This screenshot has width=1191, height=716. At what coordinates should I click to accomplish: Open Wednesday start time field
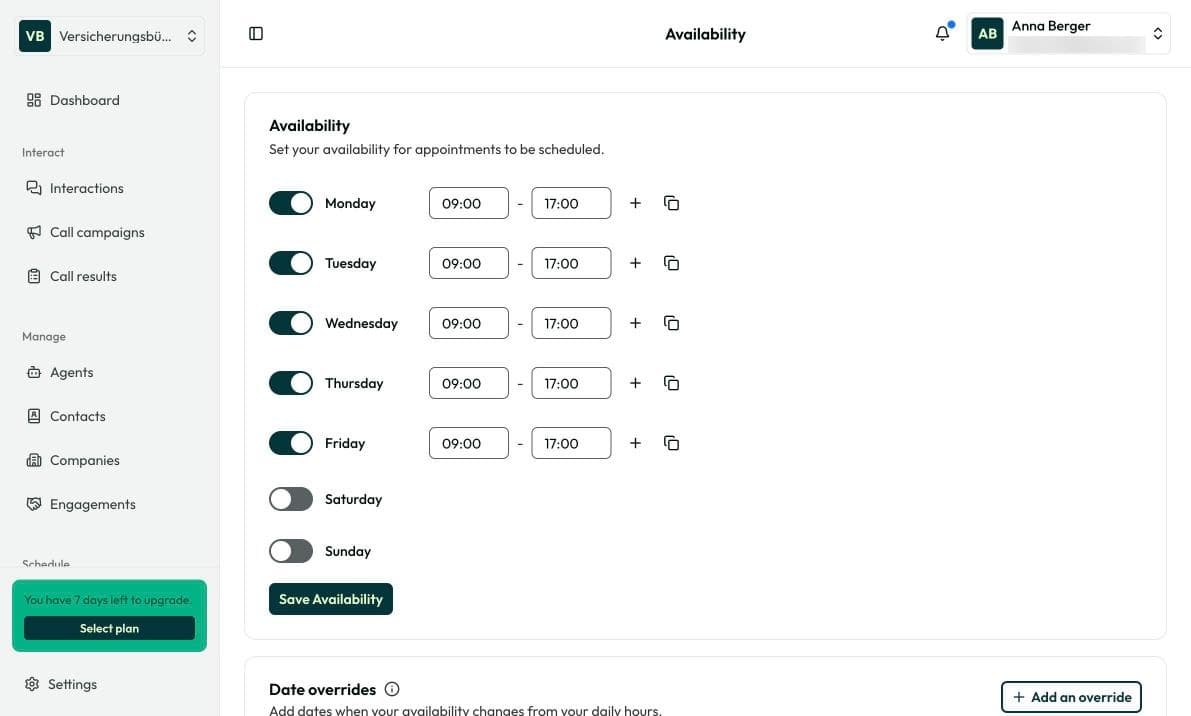click(x=469, y=323)
